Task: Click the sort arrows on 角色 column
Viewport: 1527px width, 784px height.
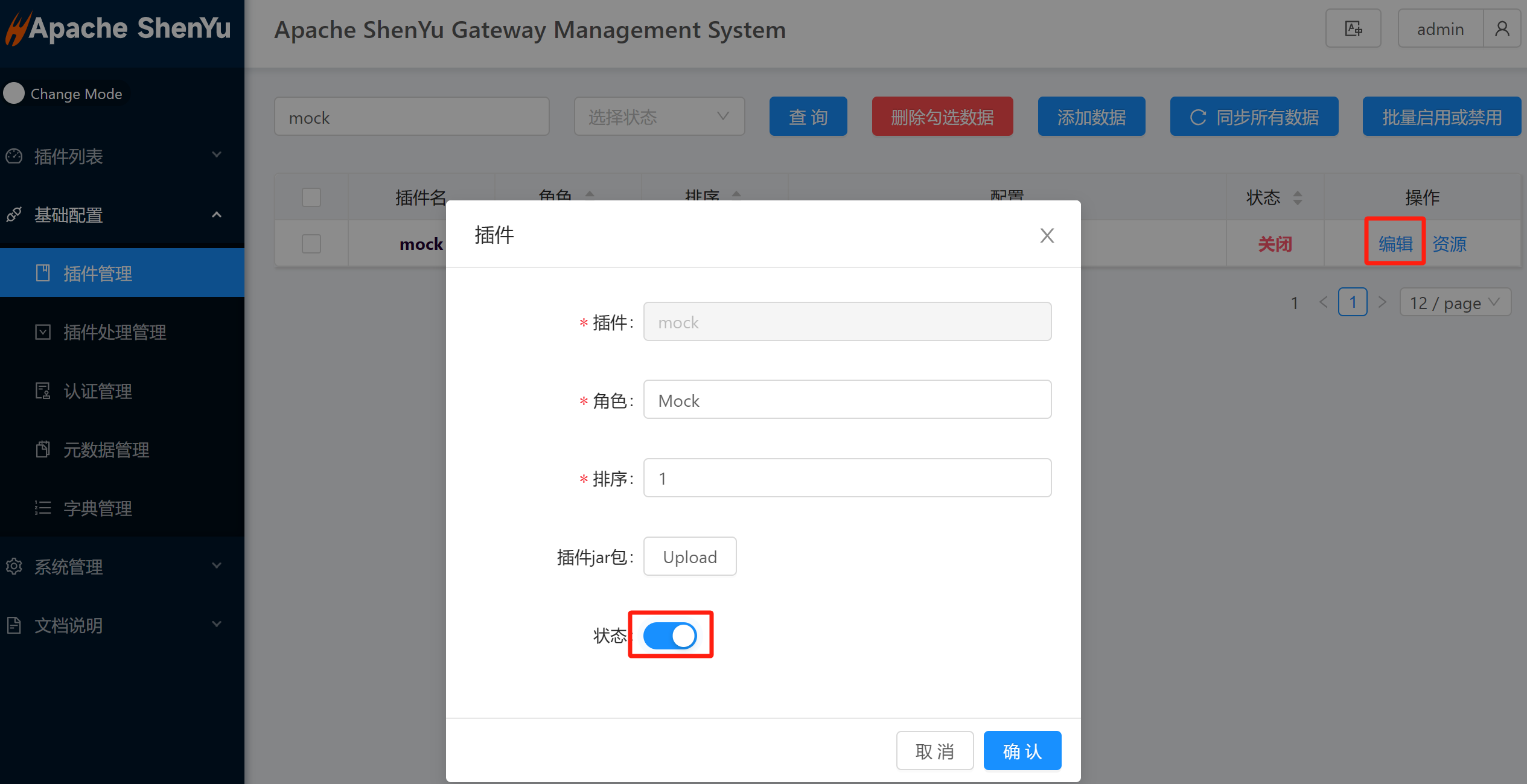Action: point(590,195)
